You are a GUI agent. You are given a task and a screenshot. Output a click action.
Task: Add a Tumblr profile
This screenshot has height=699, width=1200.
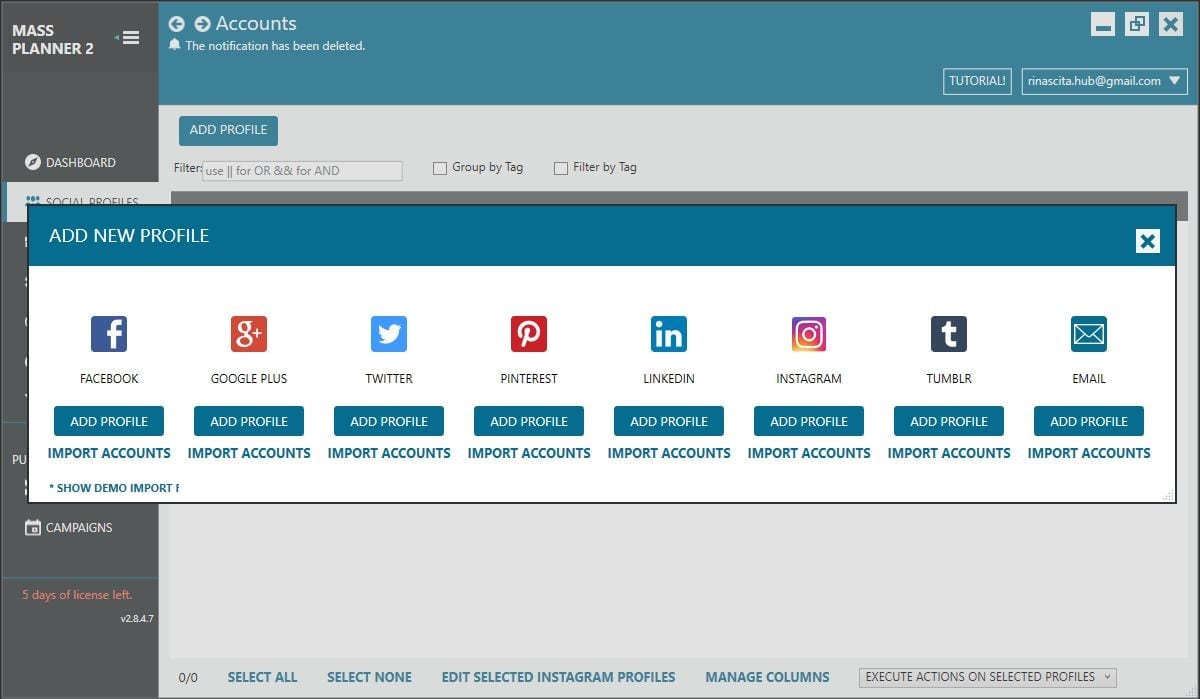click(x=949, y=421)
